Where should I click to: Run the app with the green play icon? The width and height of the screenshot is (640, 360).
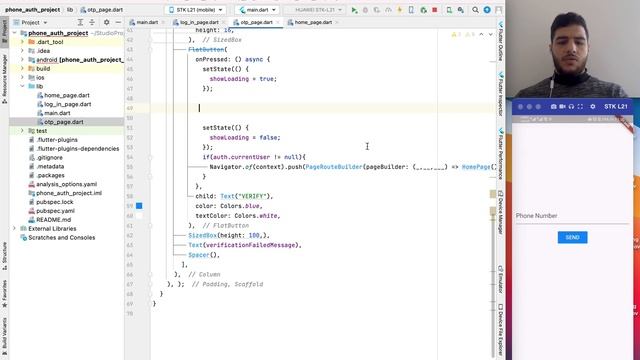click(354, 10)
